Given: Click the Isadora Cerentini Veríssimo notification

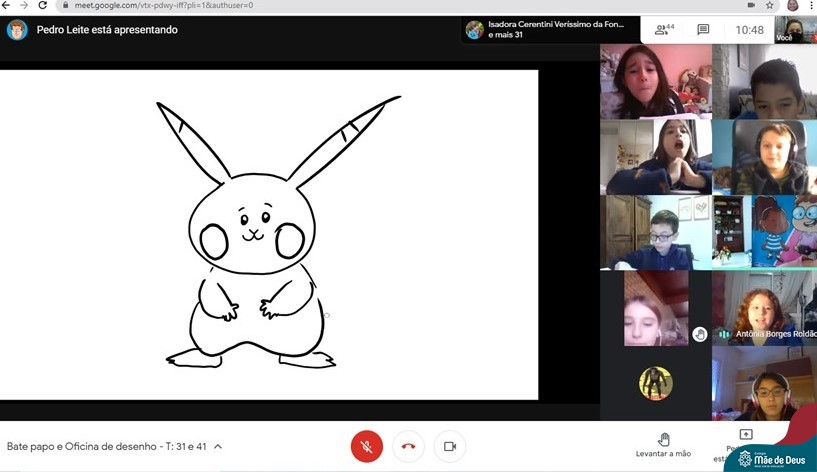Looking at the screenshot, I should (x=550, y=30).
